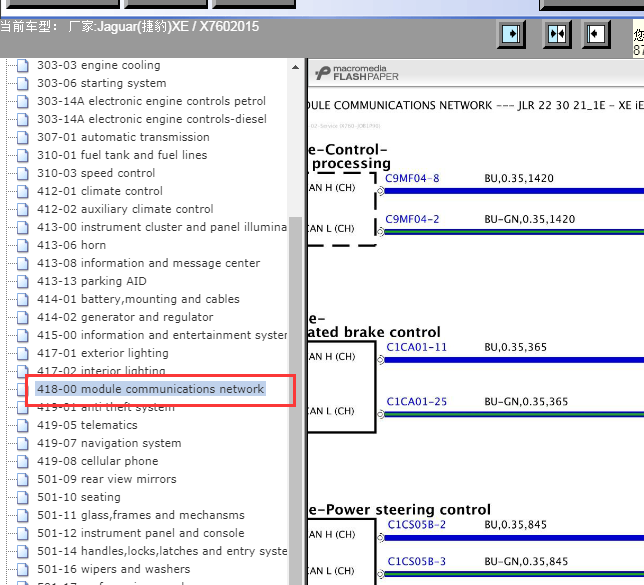Select 310-03 speed control
The image size is (644, 585).
96,173
